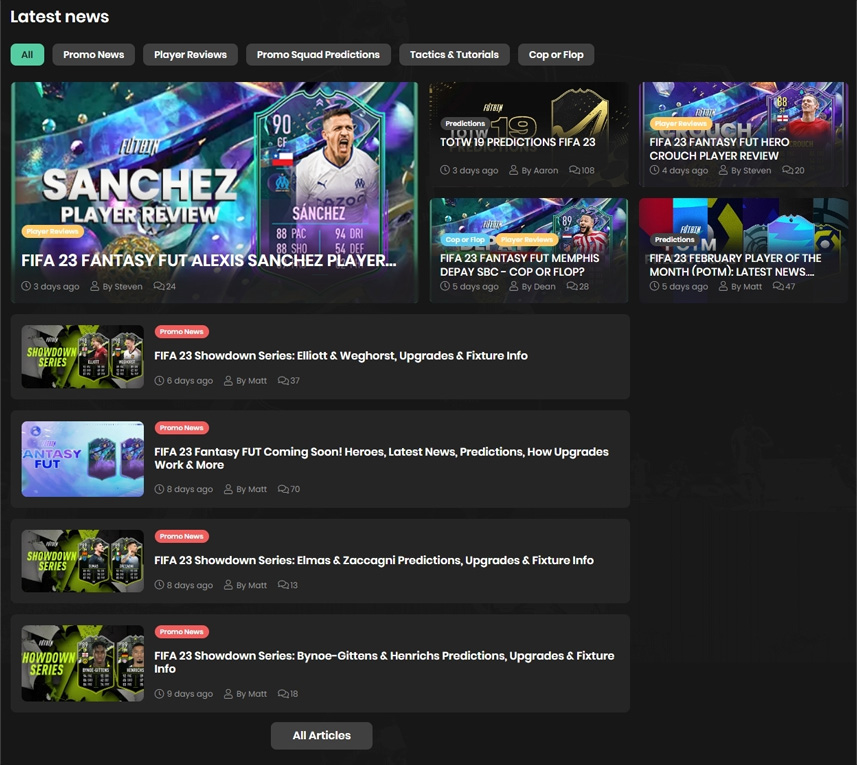The height and width of the screenshot is (765, 857).
Task: Click Promo News tag on Elmas & Zaccagni article
Action: tap(181, 537)
